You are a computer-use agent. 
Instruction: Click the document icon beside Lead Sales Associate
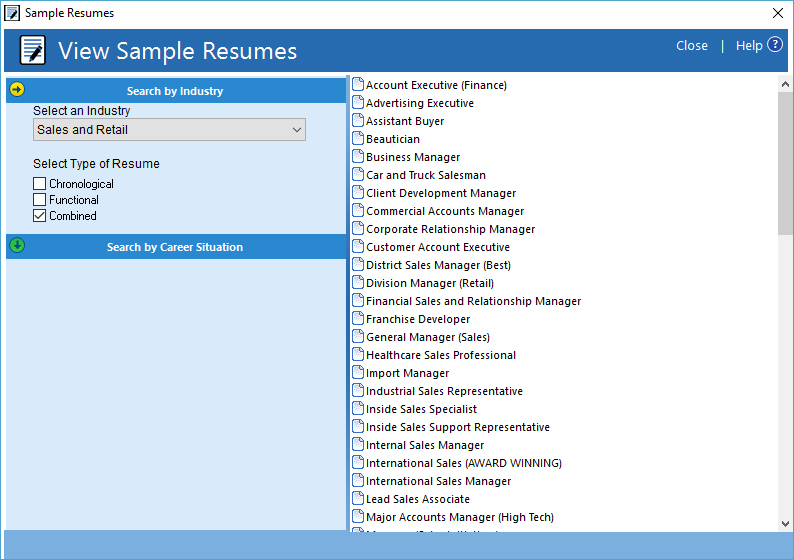(x=358, y=499)
